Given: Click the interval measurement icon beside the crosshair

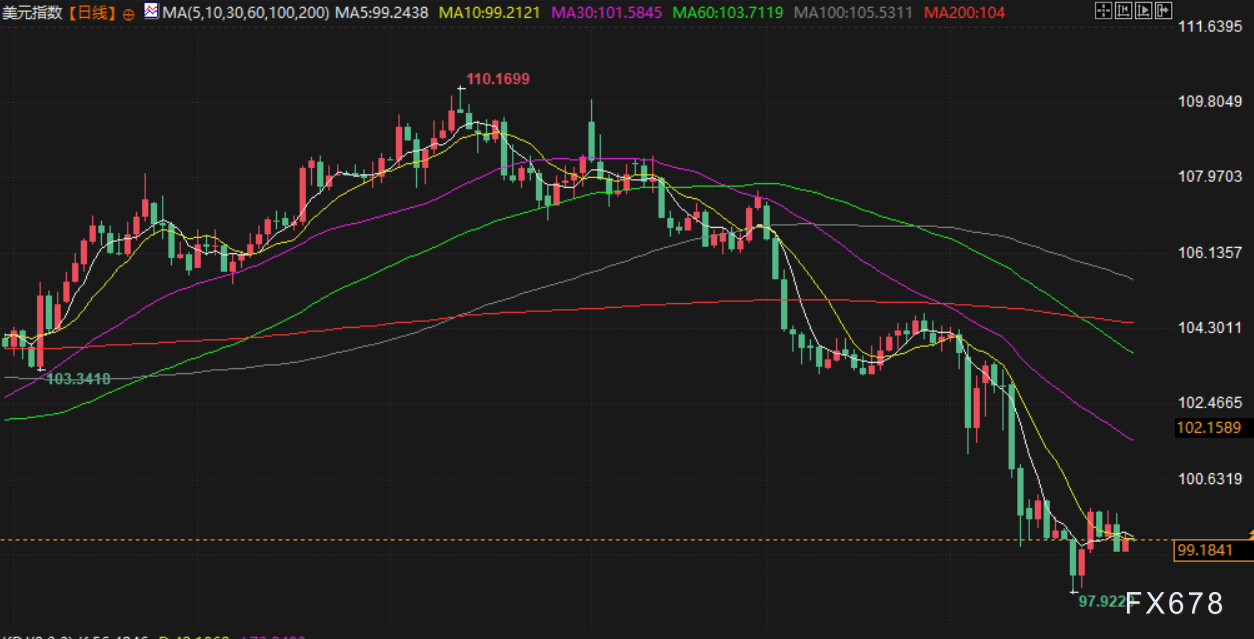Looking at the screenshot, I should click(x=1125, y=11).
